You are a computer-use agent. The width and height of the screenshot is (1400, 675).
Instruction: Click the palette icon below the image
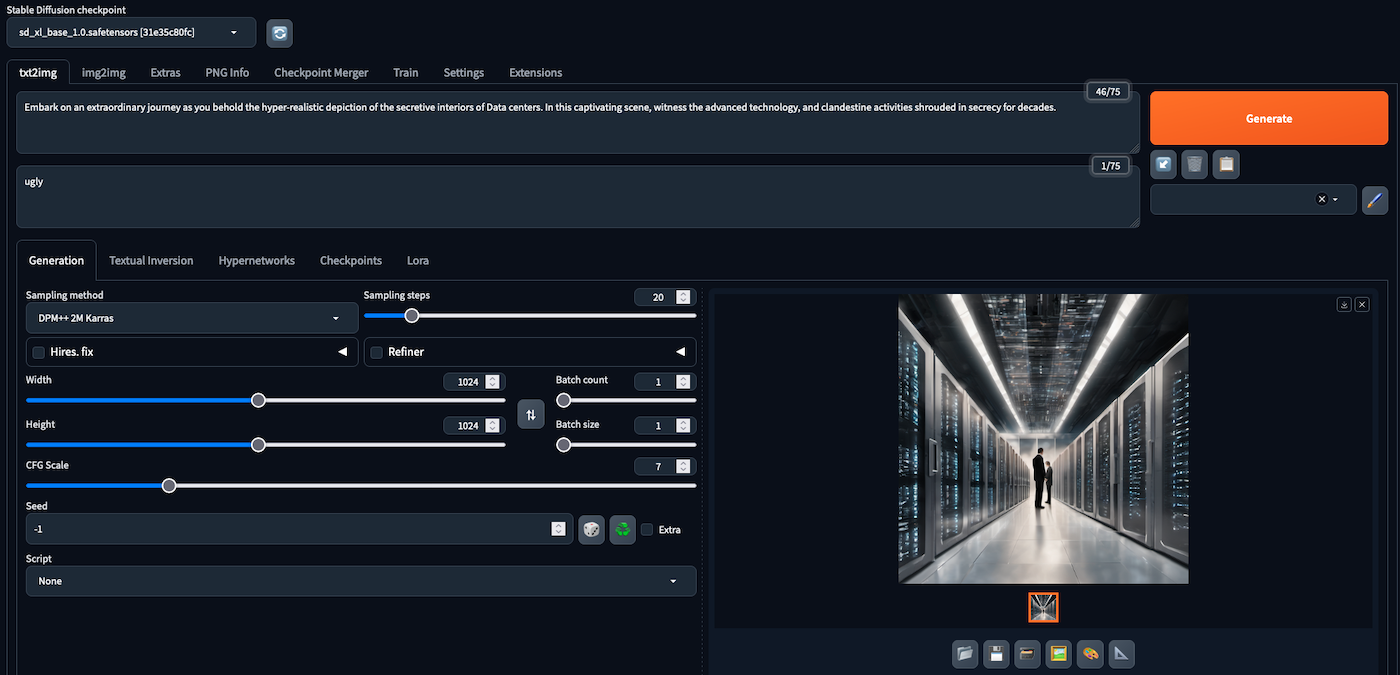tap(1090, 654)
